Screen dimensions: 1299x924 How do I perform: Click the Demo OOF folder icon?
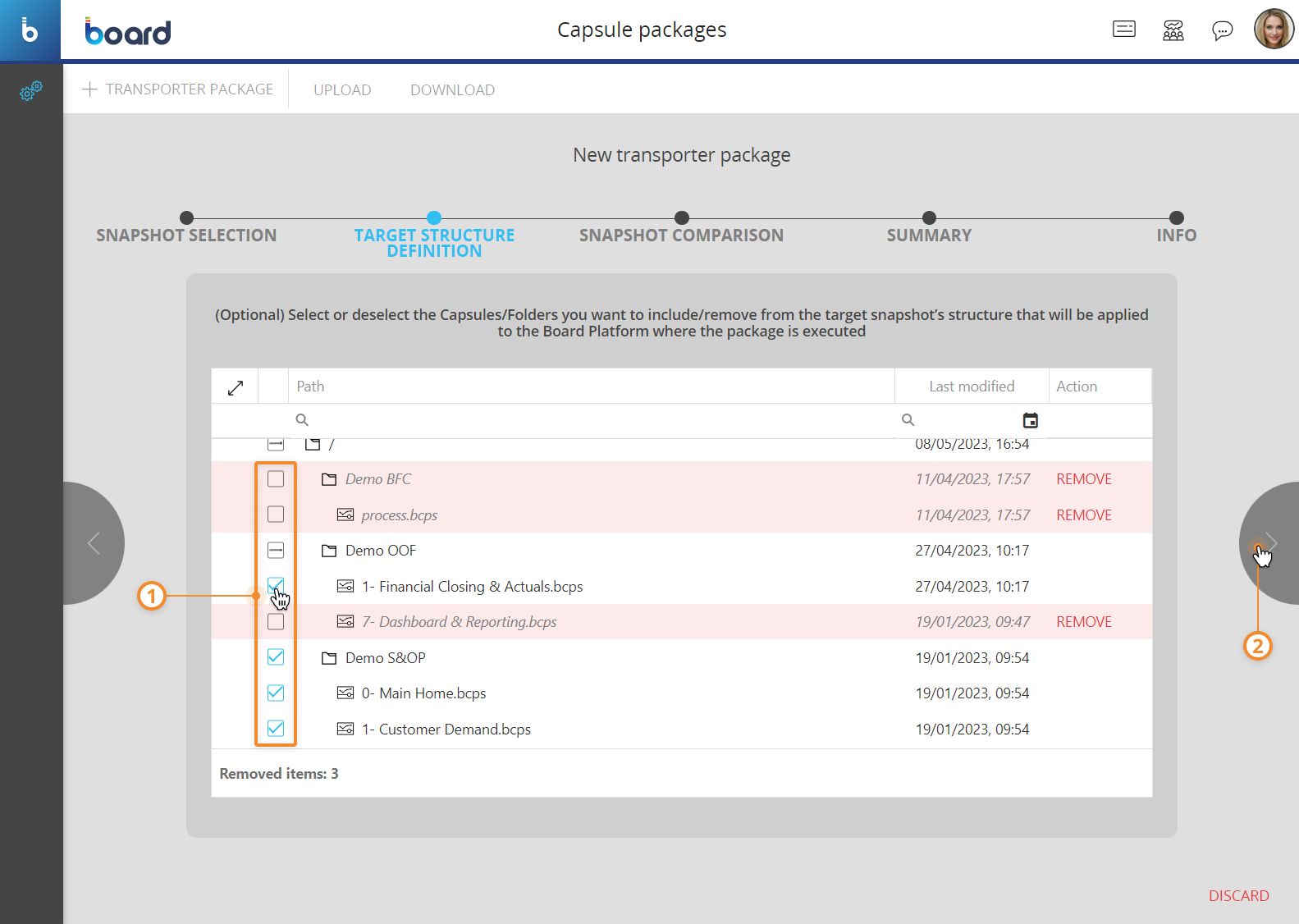click(x=329, y=551)
